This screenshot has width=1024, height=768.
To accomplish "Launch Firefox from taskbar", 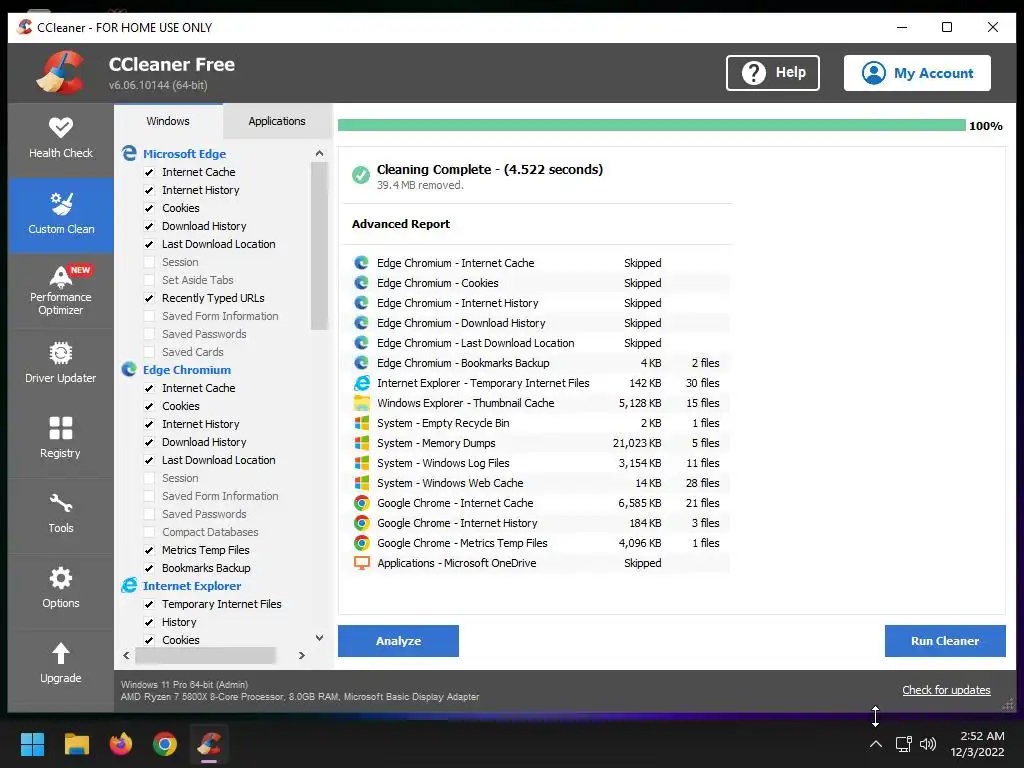I will coord(120,744).
